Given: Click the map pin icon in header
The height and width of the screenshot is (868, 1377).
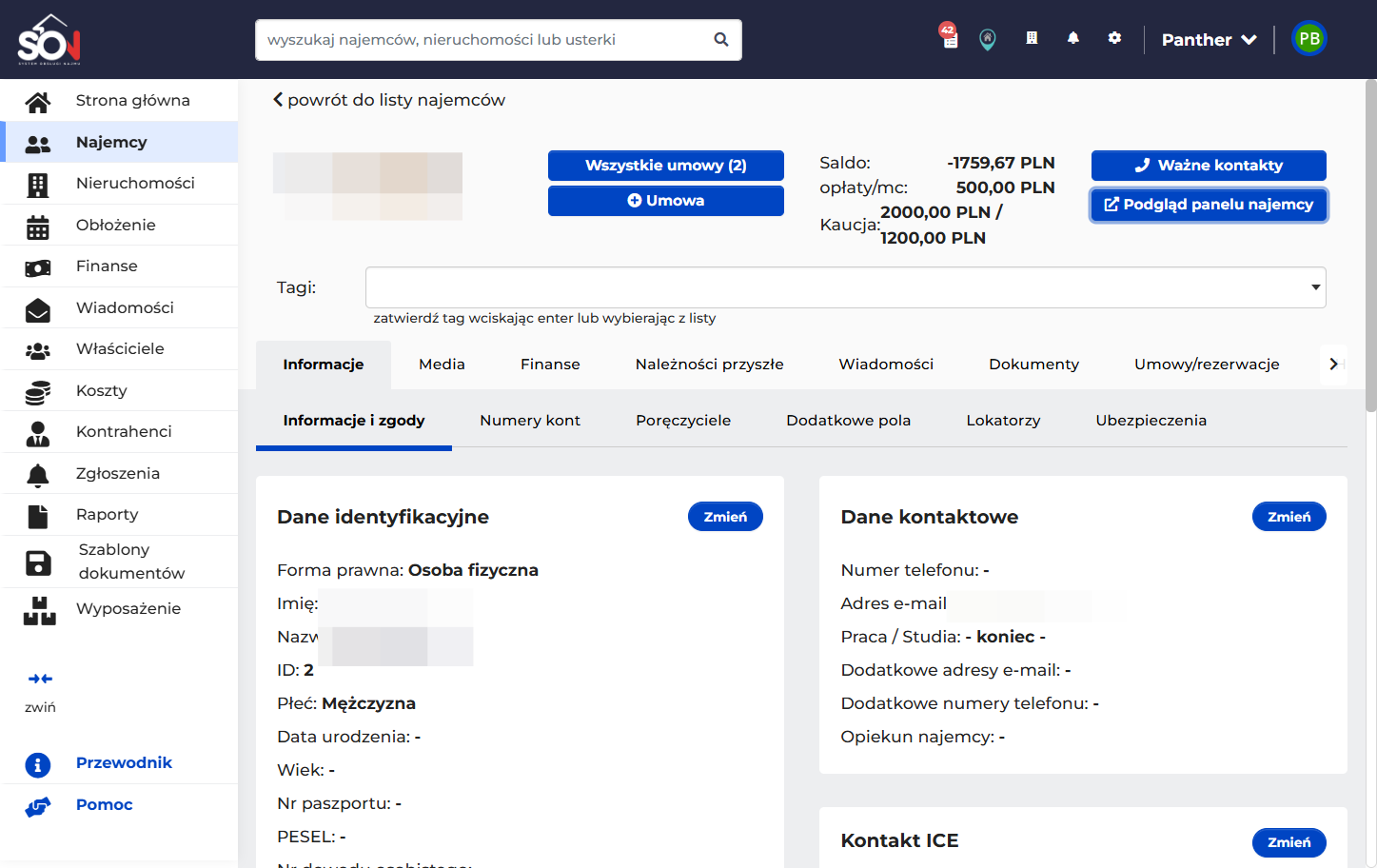Looking at the screenshot, I should [988, 39].
